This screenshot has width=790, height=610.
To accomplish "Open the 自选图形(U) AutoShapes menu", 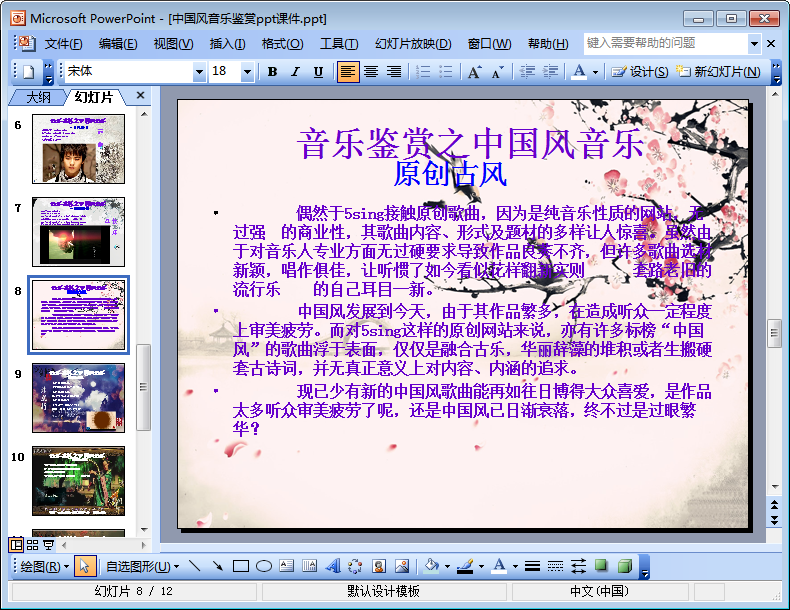I will click(x=143, y=567).
